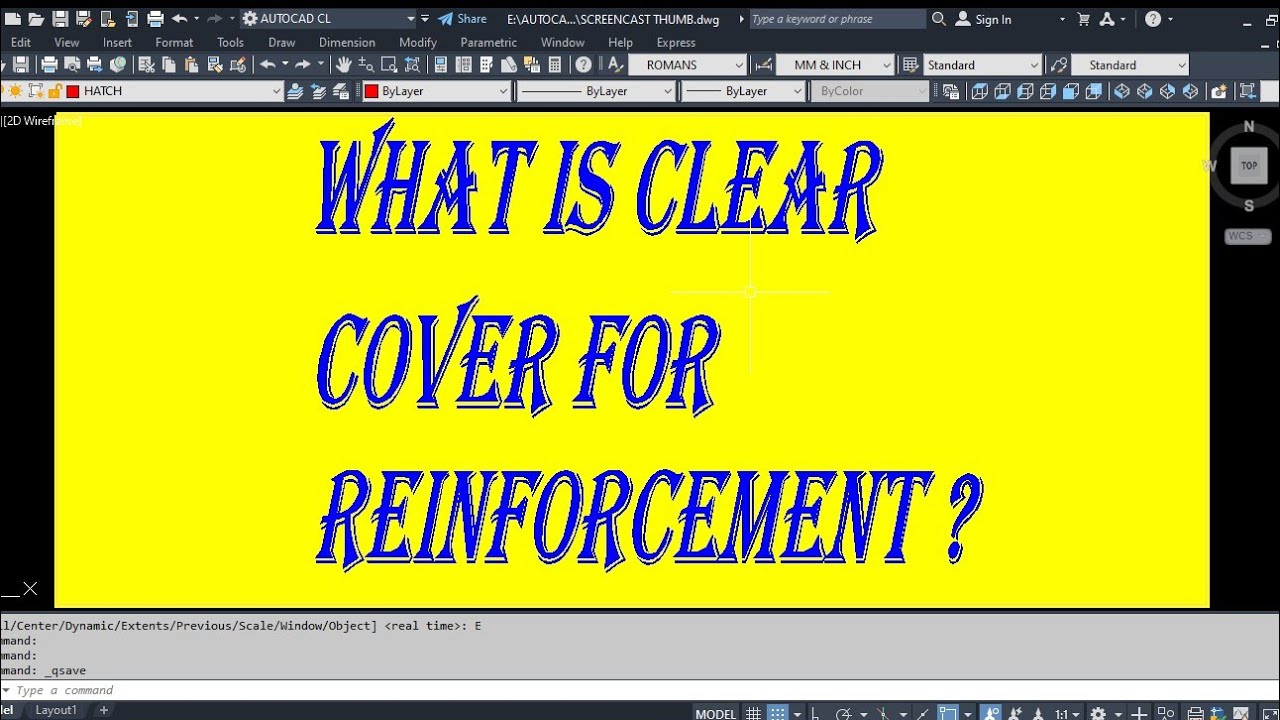Click the SW Isometric view icon
Screen dimensions: 1280x720
tap(1121, 91)
